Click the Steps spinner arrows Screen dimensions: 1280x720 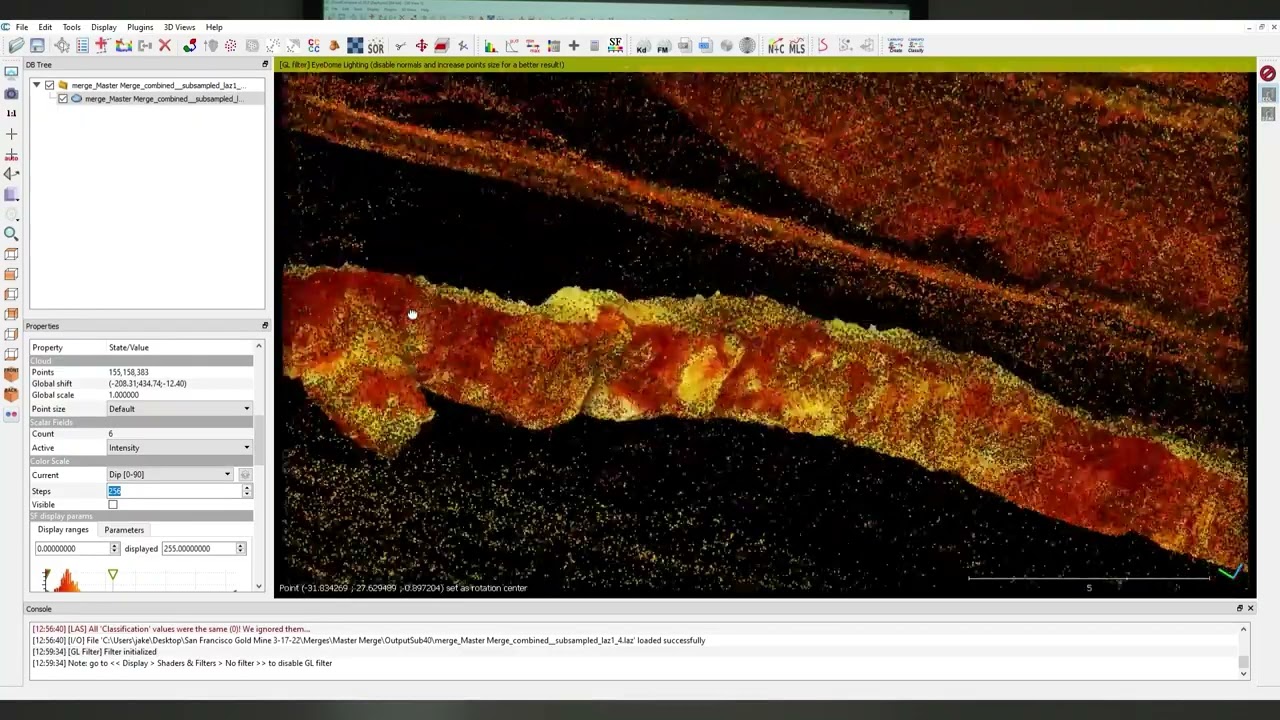[247, 491]
